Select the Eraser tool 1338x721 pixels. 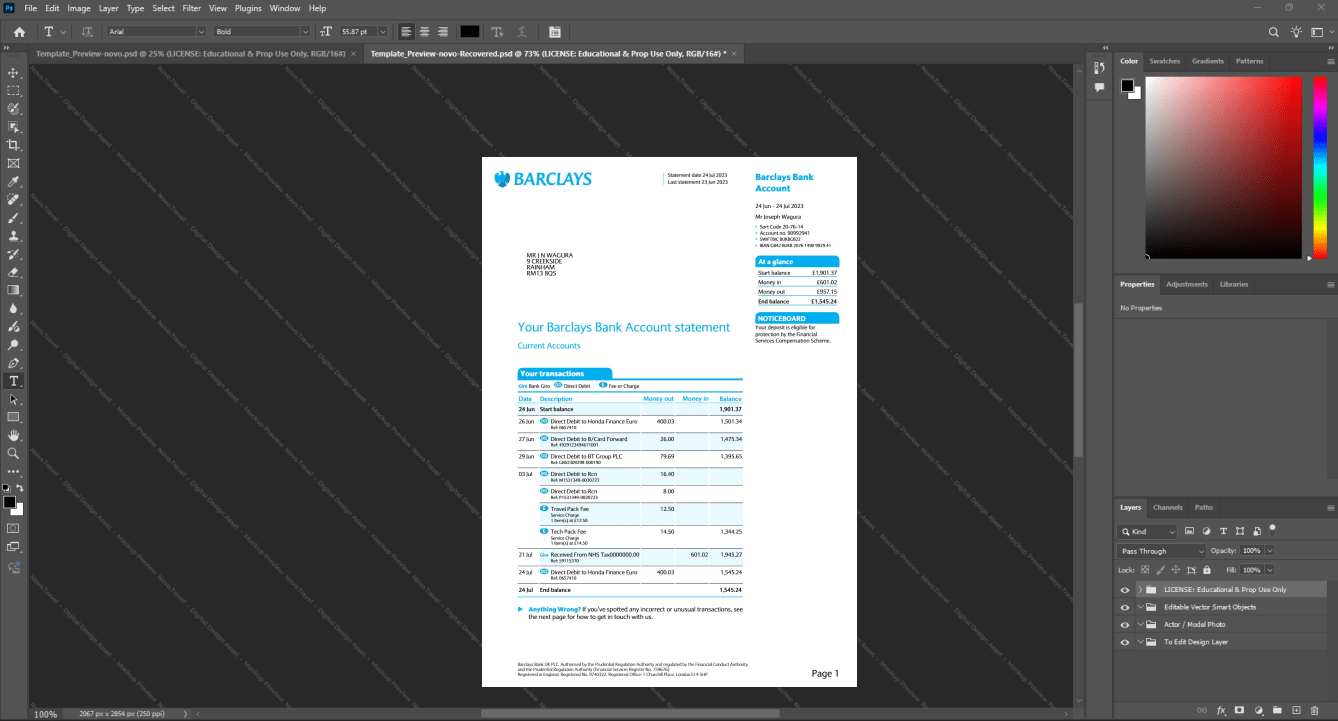pyautogui.click(x=13, y=272)
